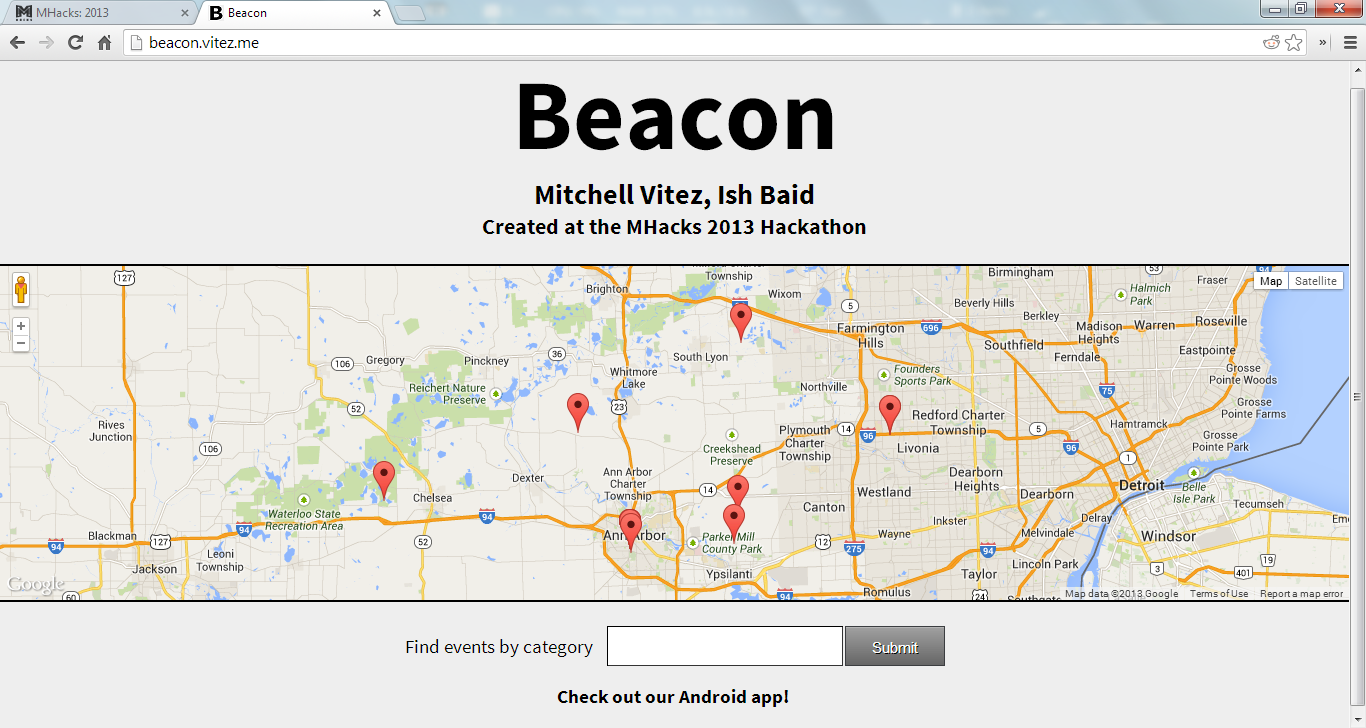The image size is (1366, 728).
Task: Zoom in the map with plus button
Action: click(21, 326)
